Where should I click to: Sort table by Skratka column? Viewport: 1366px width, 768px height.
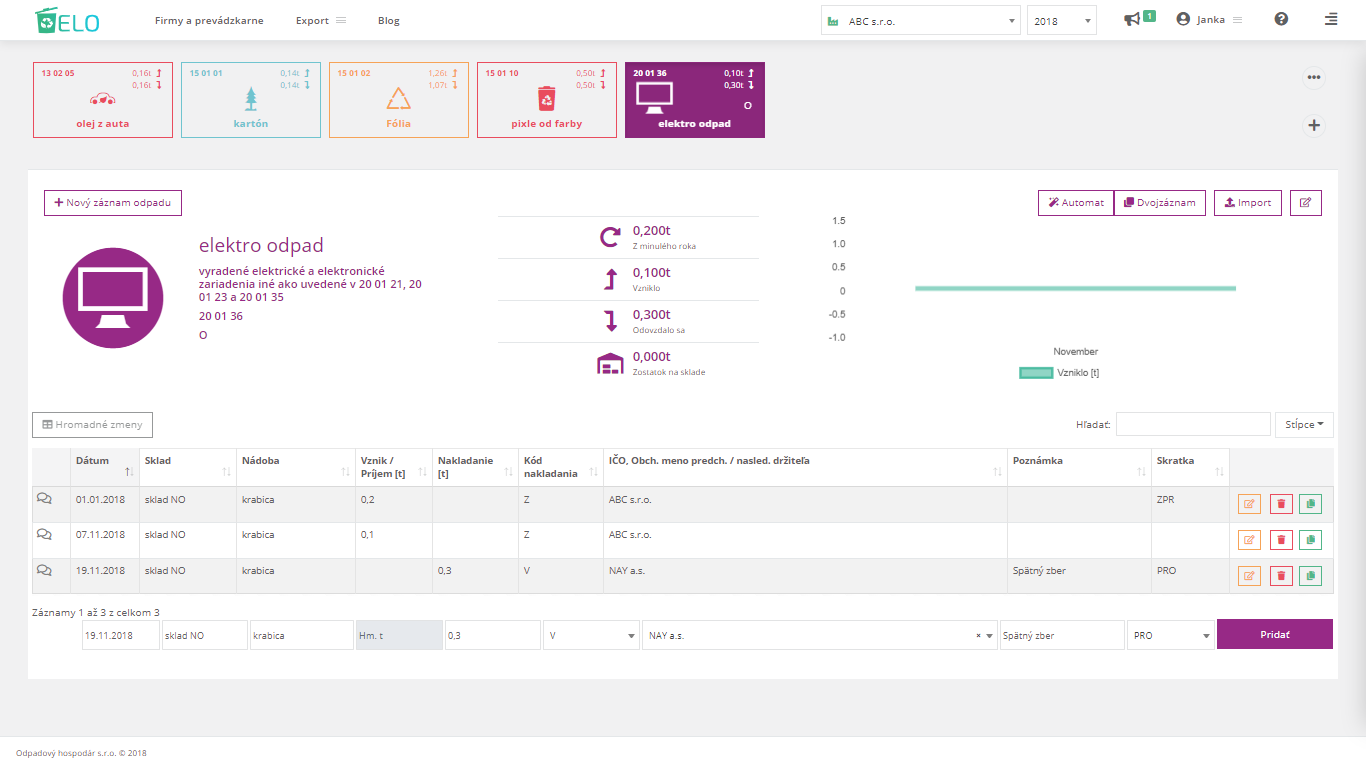pyautogui.click(x=1190, y=466)
